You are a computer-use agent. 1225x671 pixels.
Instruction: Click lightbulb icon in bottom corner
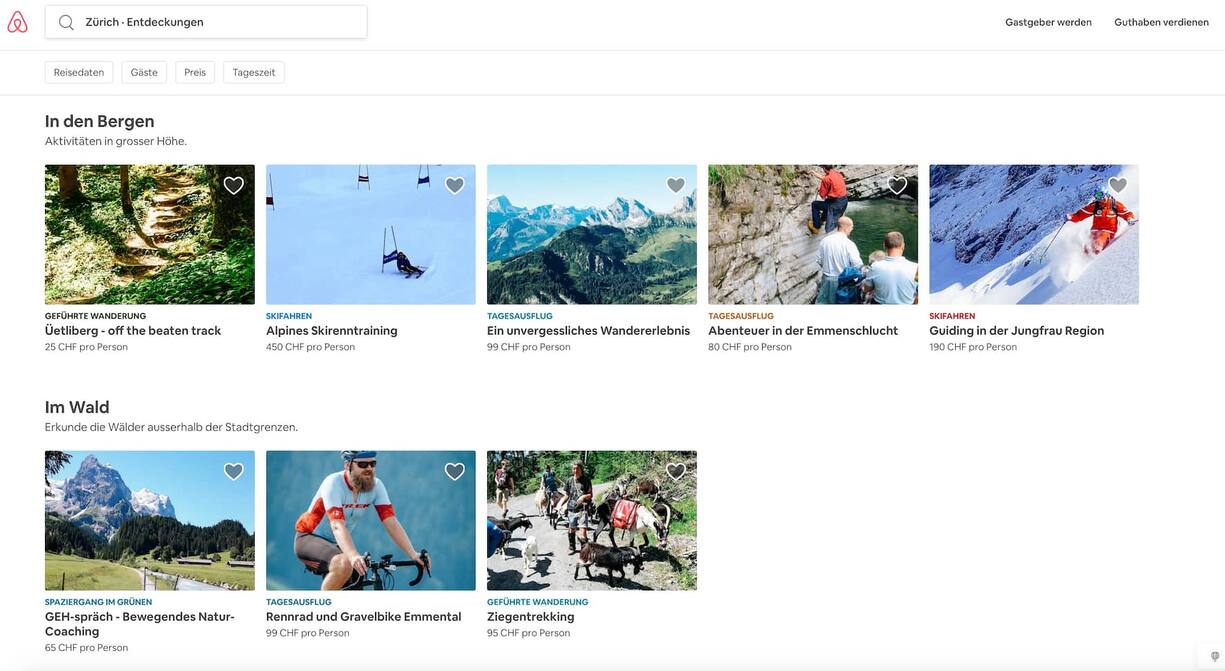point(1215,656)
